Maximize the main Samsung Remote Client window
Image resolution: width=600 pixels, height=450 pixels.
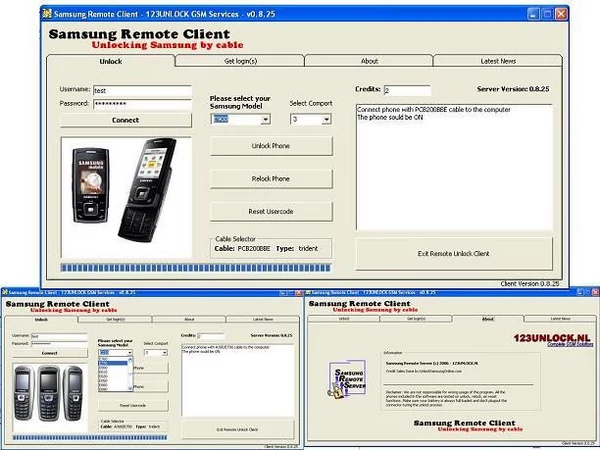[x=547, y=14]
